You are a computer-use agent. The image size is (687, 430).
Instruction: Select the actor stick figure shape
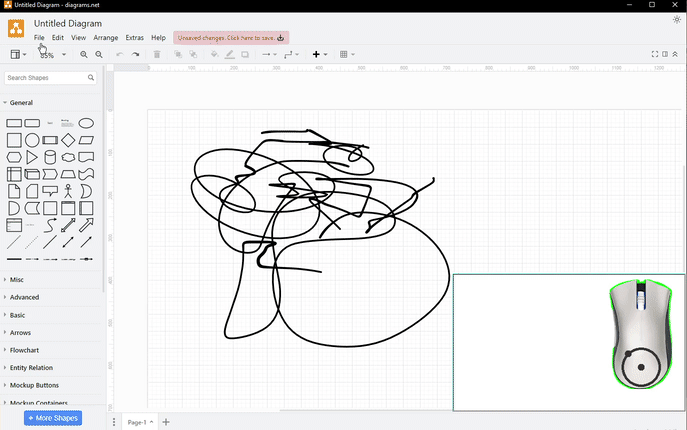point(68,191)
